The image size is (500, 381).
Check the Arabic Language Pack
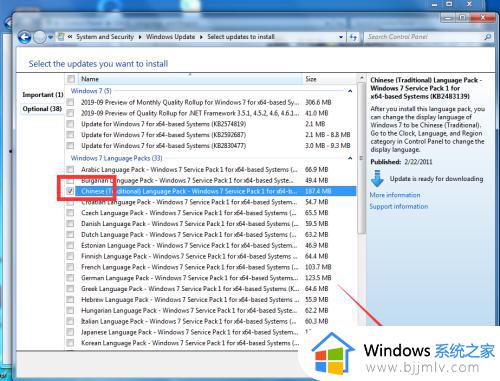pos(70,169)
